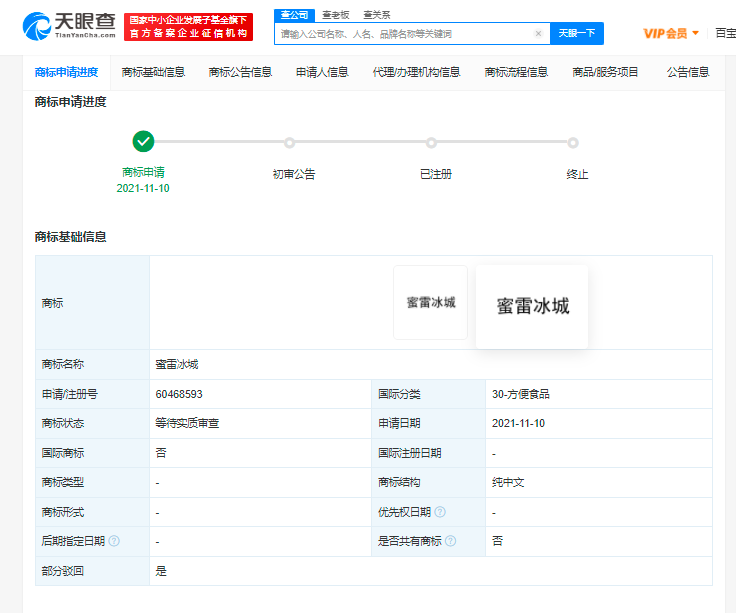Open the 商标公告信息 tab
The height and width of the screenshot is (613, 736).
(240, 72)
